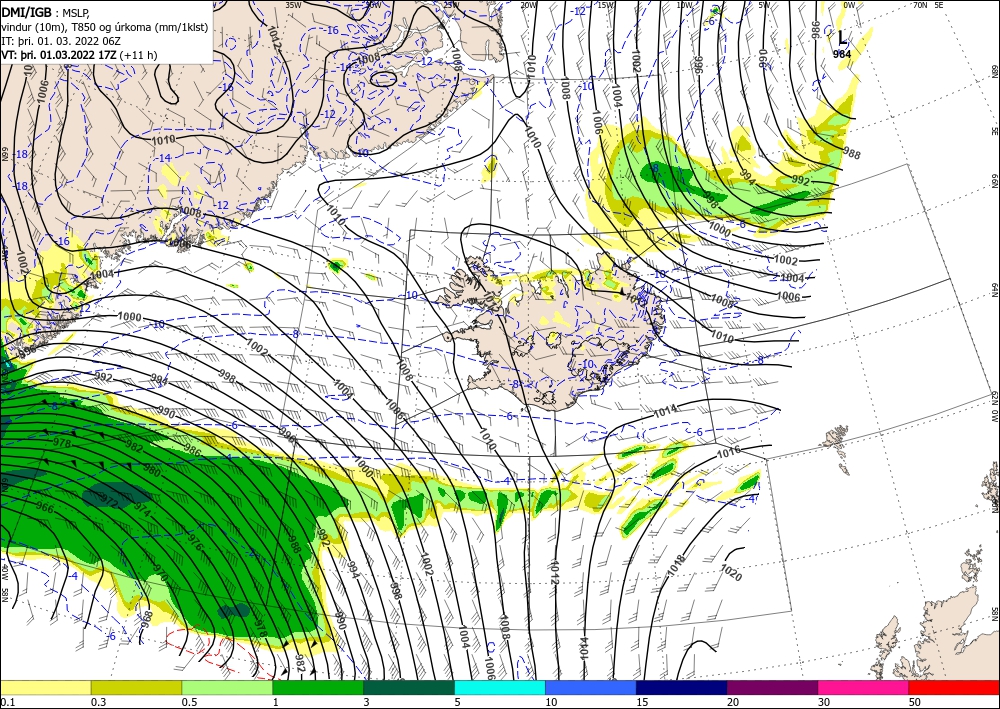This screenshot has width=1000, height=709.
Task: Click the '35W' longitude label
Action: [x=293, y=4]
